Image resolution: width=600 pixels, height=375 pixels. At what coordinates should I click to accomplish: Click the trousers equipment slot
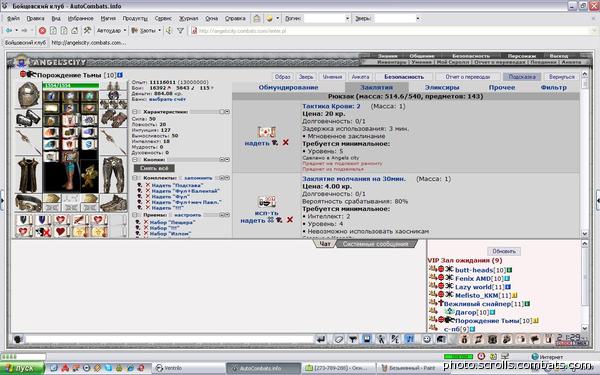pyautogui.click(x=113, y=174)
